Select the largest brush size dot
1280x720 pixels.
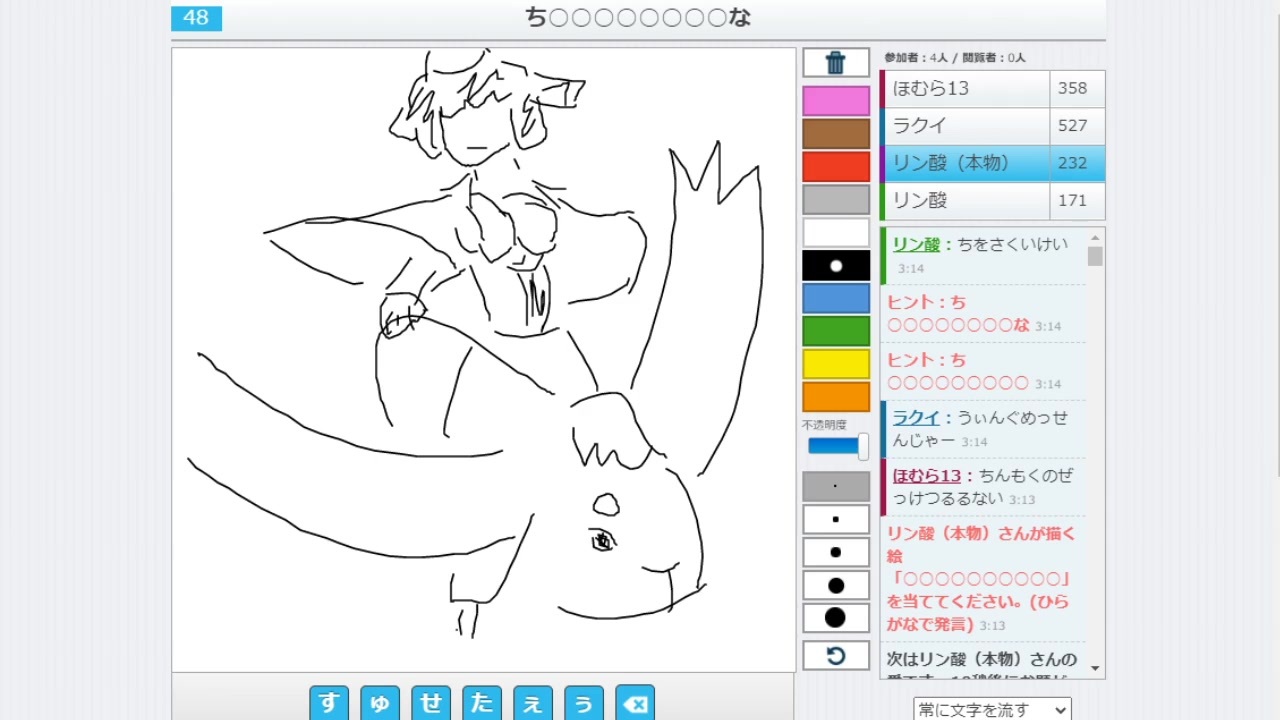click(836, 618)
